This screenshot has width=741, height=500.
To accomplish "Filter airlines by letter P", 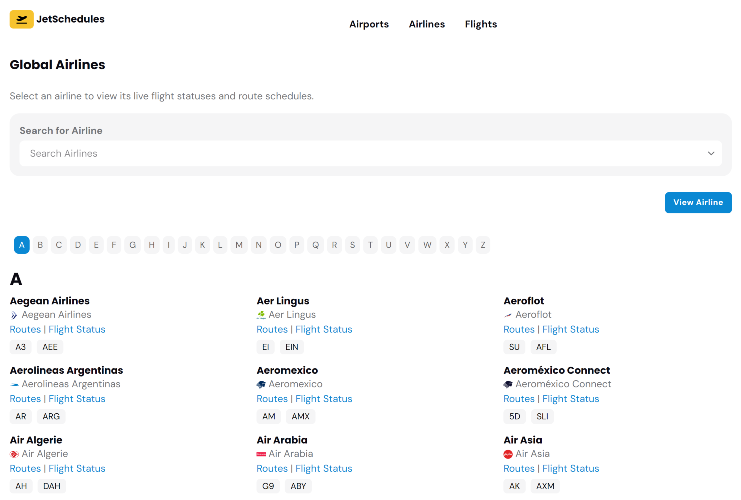I will 296,245.
